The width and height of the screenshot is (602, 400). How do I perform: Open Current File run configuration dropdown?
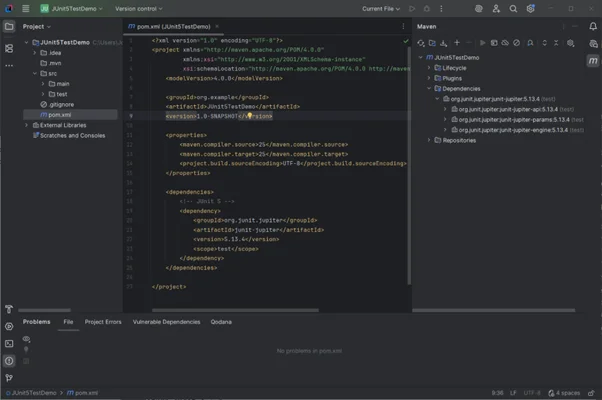point(381,8)
